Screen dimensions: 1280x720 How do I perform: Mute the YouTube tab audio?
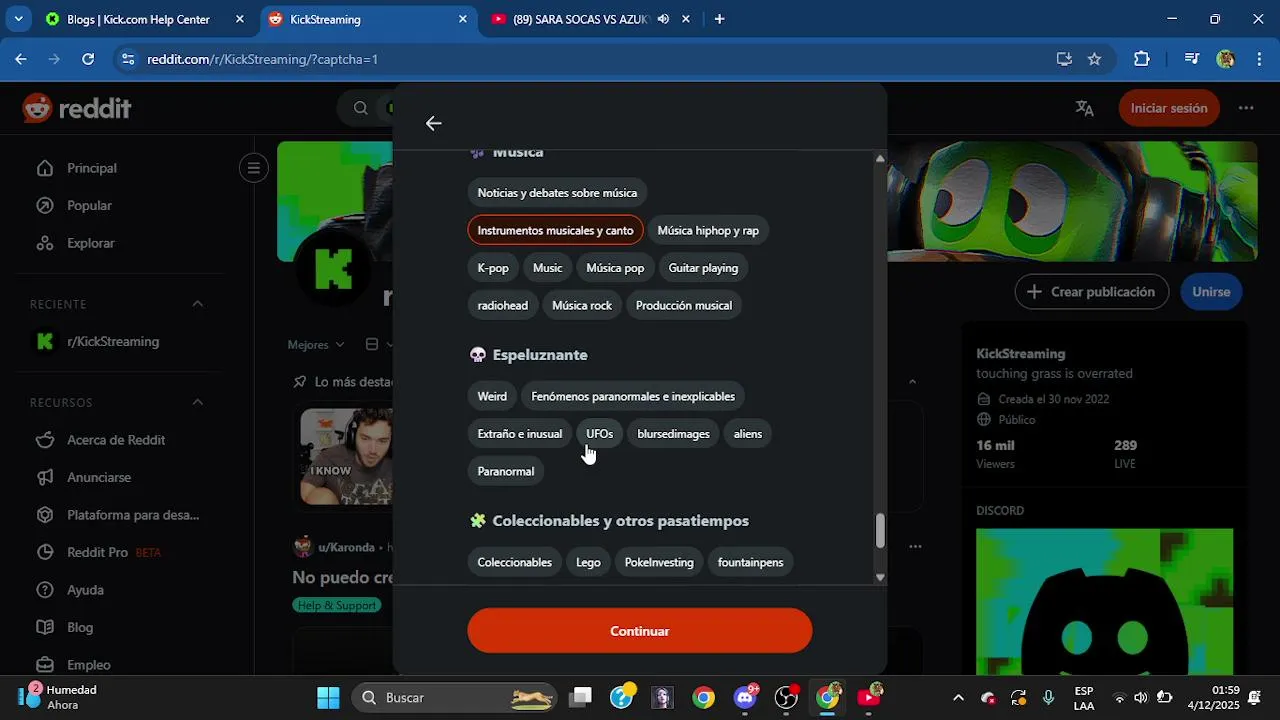click(x=663, y=19)
